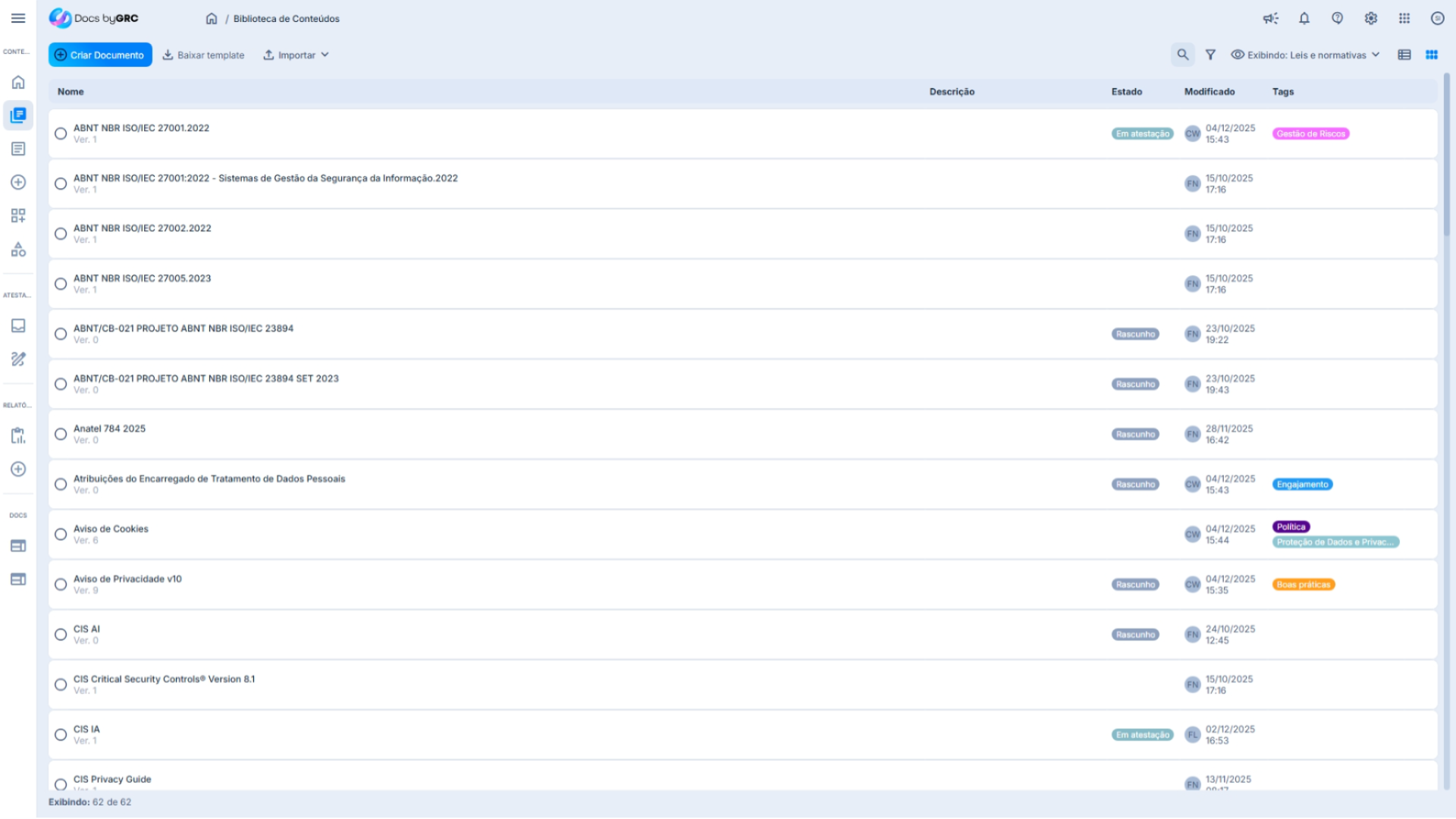Click the megaphone announcements icon
This screenshot has height=819, width=1456.
[x=1270, y=18]
